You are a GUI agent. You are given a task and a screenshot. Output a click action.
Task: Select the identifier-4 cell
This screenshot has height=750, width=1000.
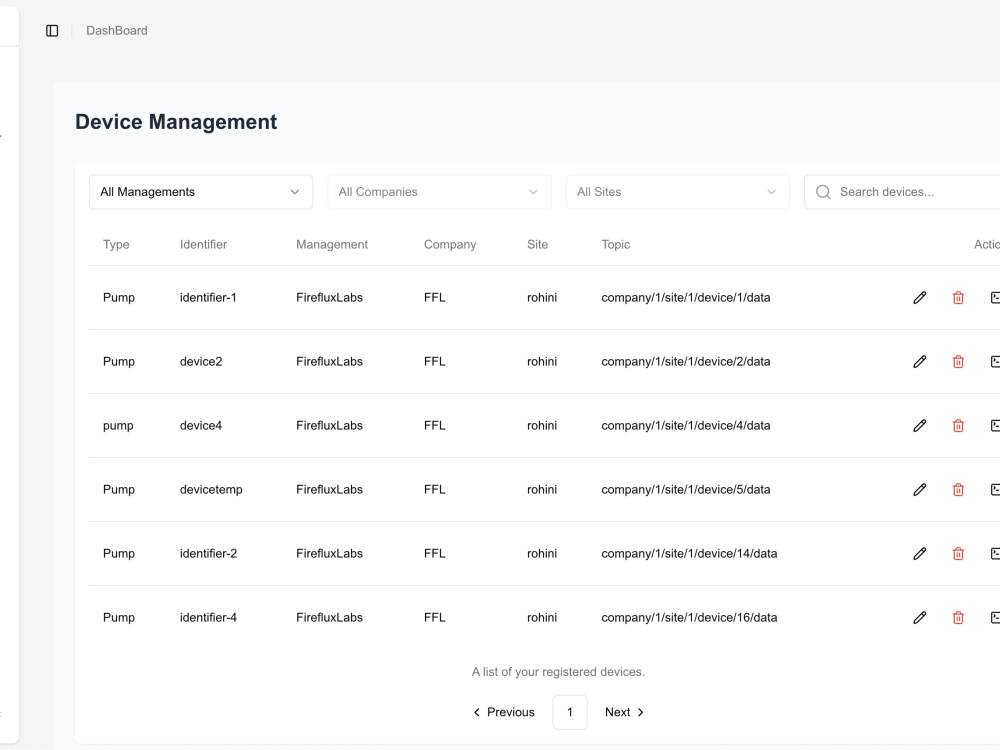(x=209, y=617)
